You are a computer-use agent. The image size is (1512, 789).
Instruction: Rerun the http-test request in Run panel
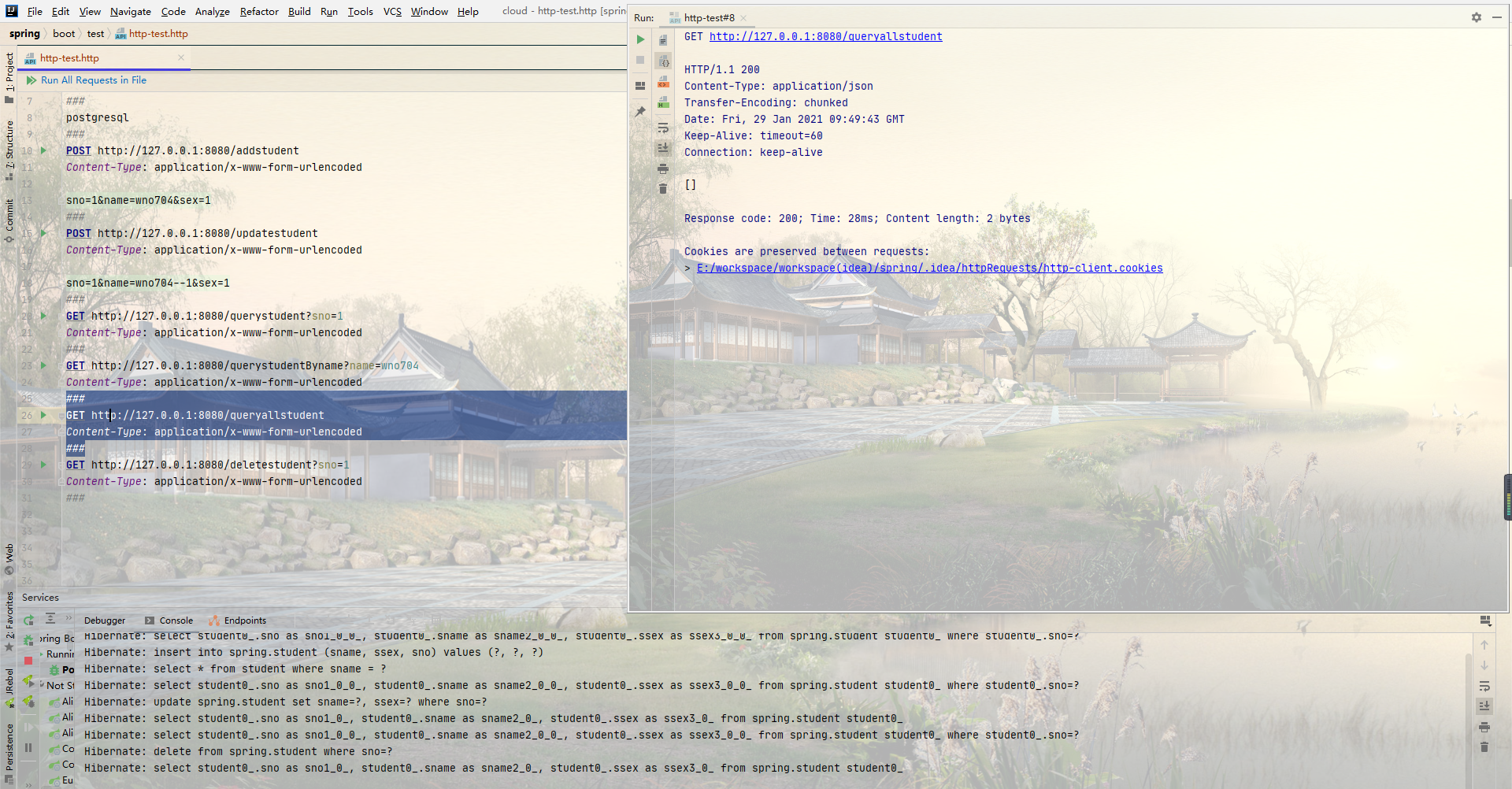pyautogui.click(x=640, y=39)
